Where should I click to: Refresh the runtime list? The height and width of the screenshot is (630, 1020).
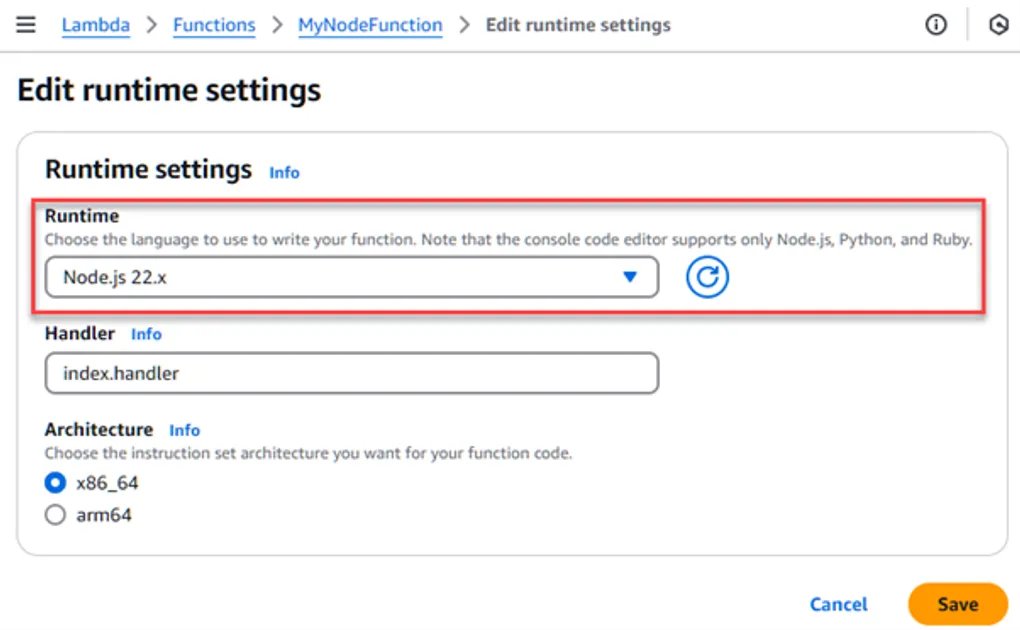(x=707, y=278)
